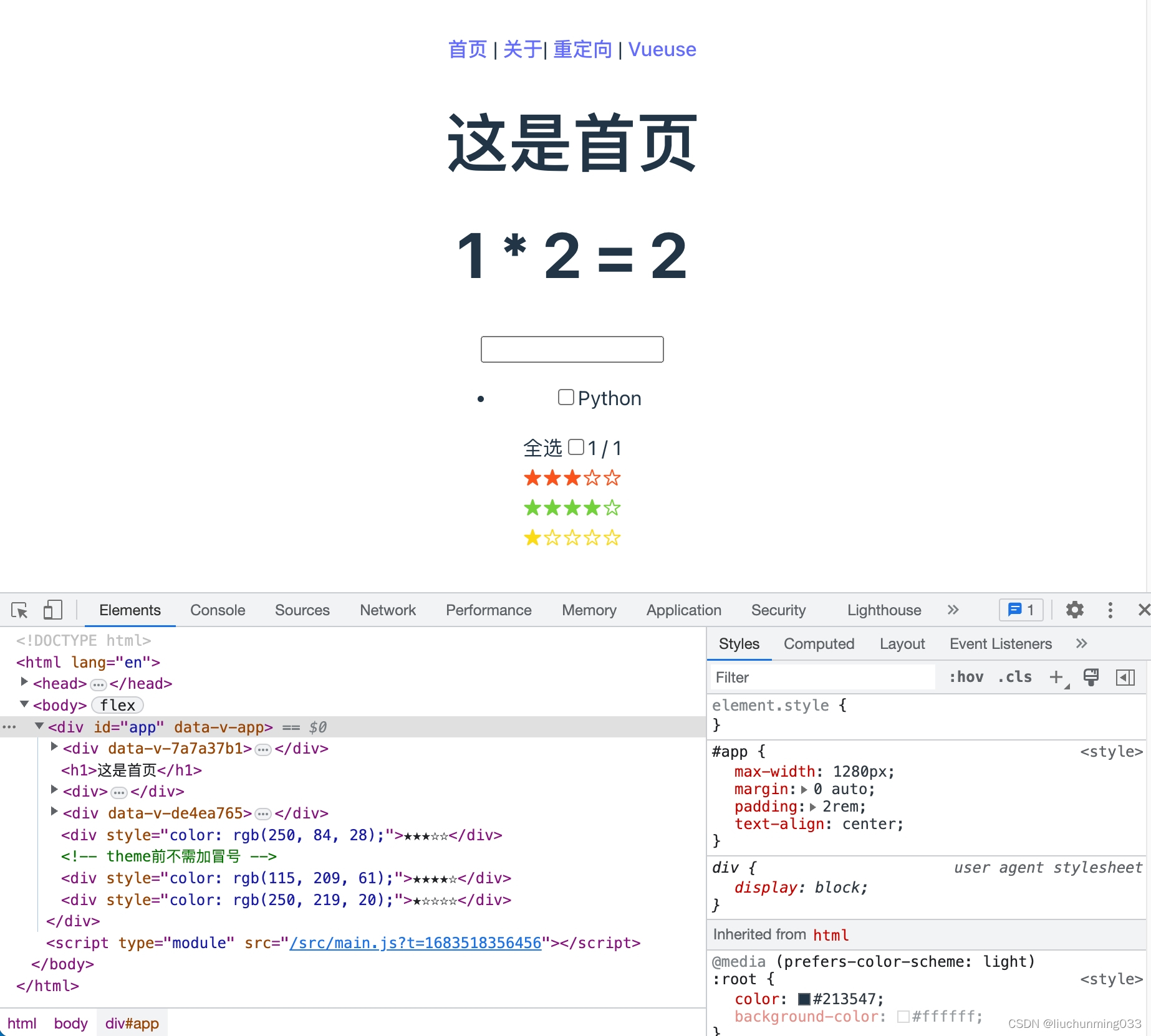This screenshot has height=1036, width=1151.
Task: Open the 关于 link
Action: (x=523, y=49)
